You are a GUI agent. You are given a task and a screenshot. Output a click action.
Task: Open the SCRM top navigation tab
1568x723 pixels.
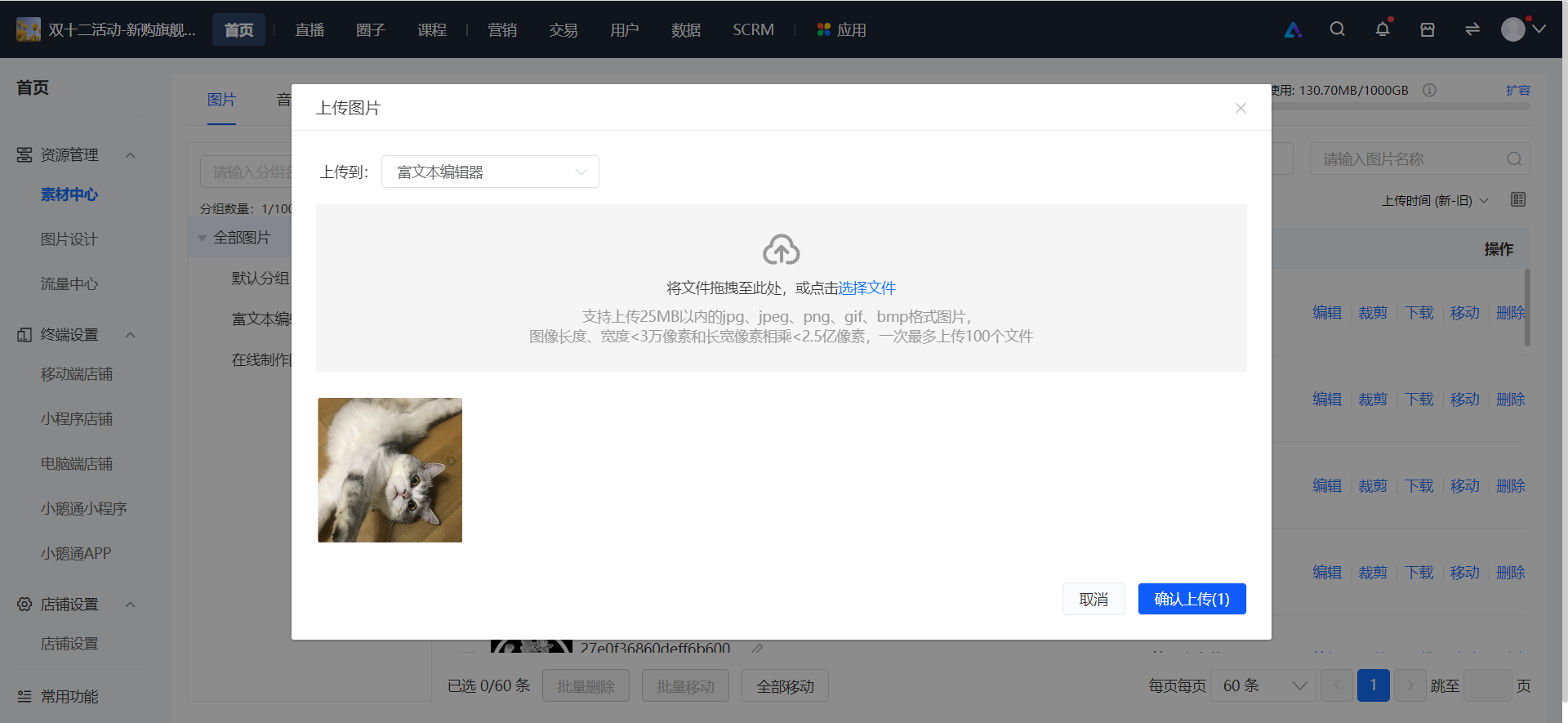753,29
